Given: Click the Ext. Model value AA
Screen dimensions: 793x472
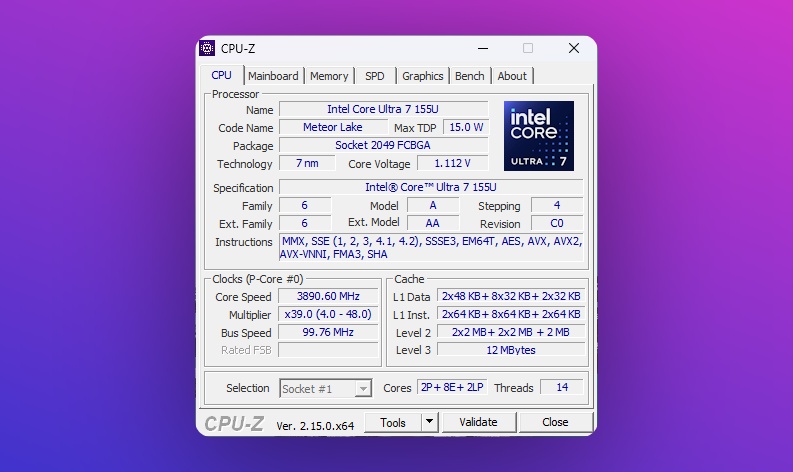Looking at the screenshot, I should [x=433, y=223].
